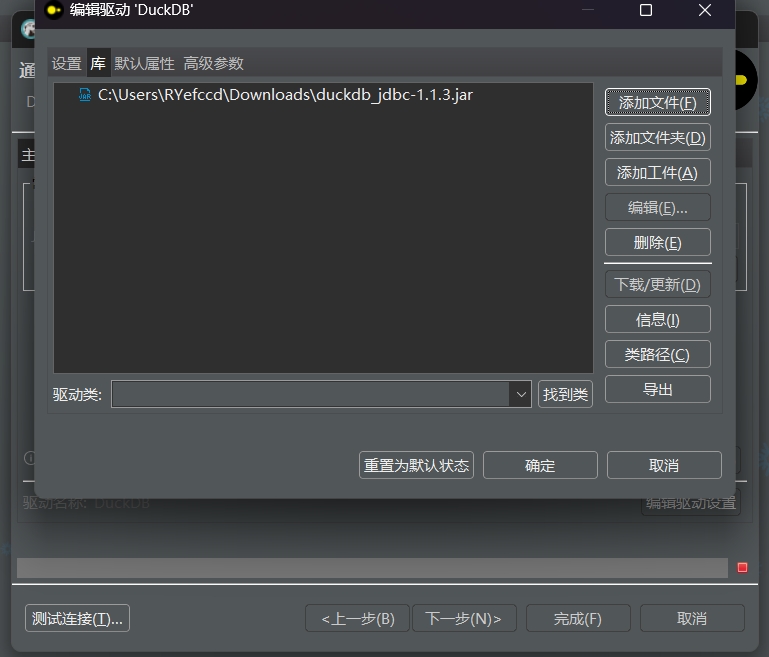Close the 编辑驱动 'DuckDB' dialog
This screenshot has height=657, width=769.
tap(705, 10)
